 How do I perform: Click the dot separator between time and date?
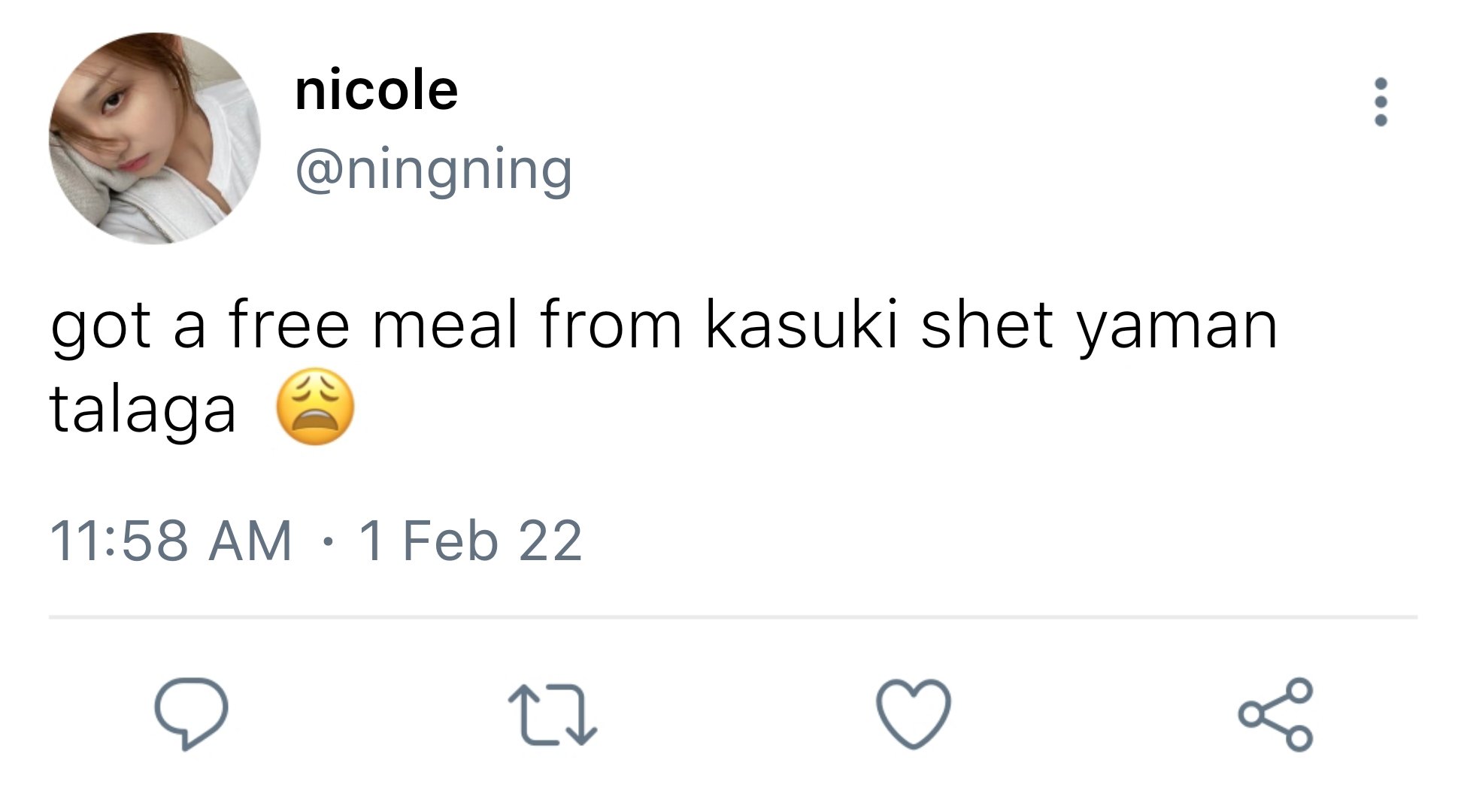(x=326, y=541)
